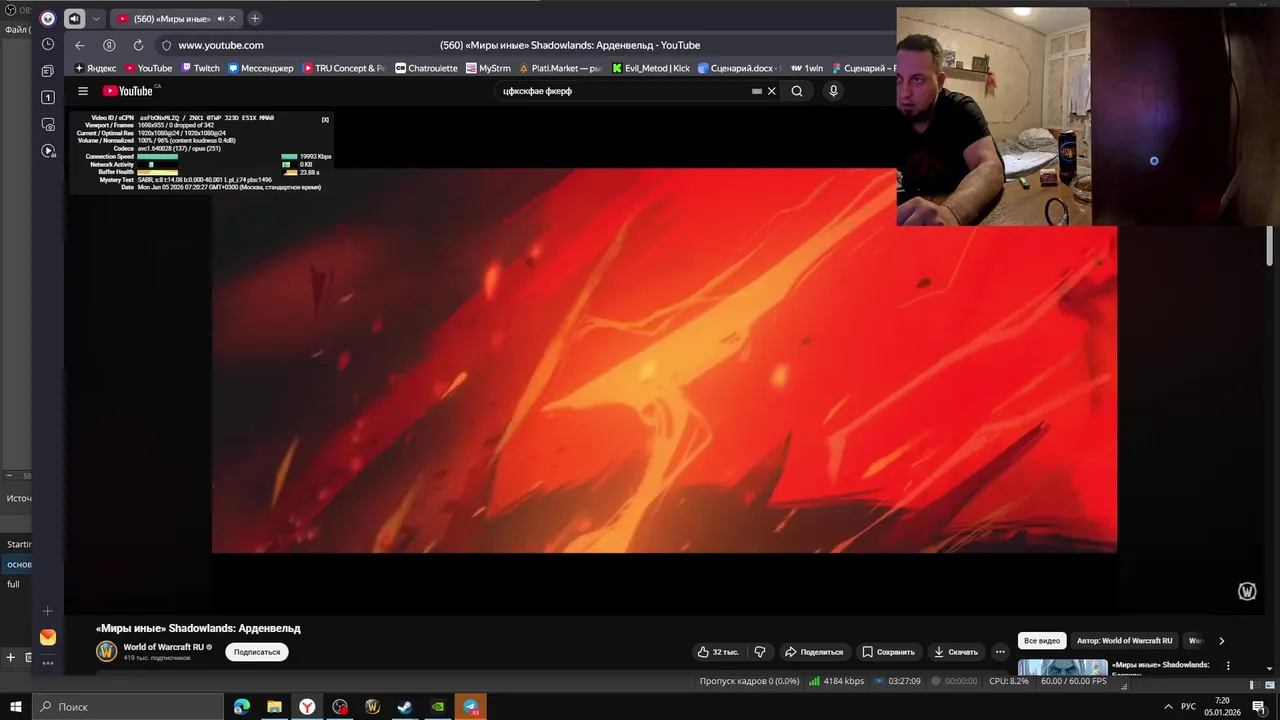Add sidebar app with plus icon
1280x720 pixels.
(x=47, y=611)
